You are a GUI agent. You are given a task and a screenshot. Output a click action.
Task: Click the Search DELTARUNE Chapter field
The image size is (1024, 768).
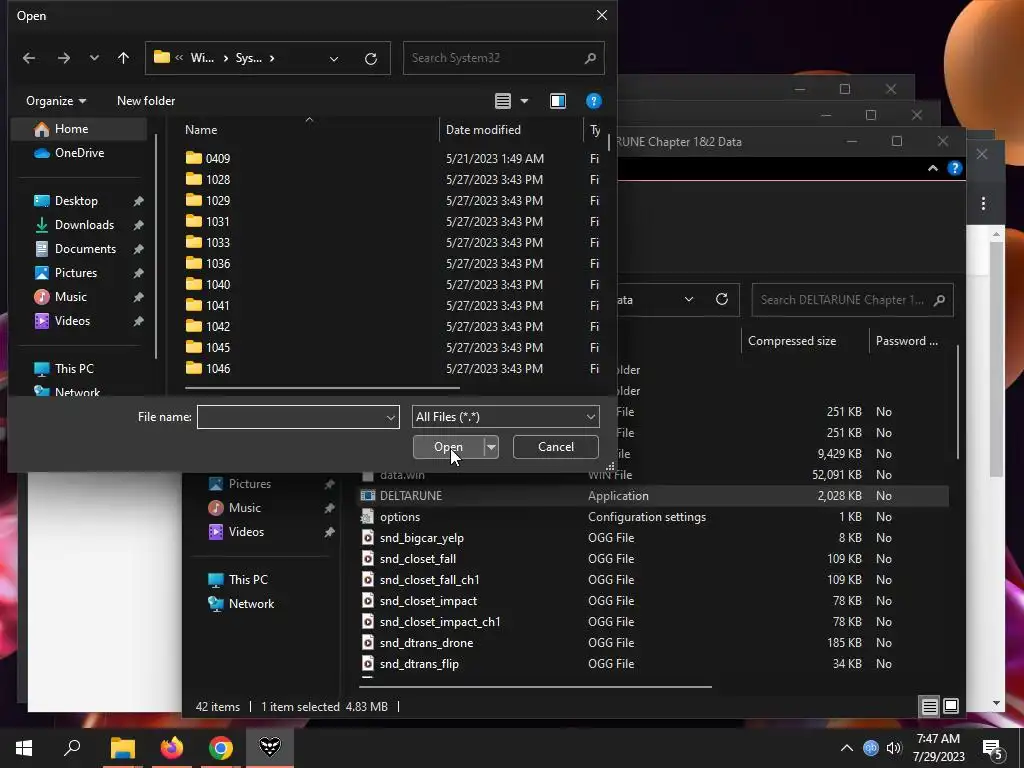(x=852, y=300)
